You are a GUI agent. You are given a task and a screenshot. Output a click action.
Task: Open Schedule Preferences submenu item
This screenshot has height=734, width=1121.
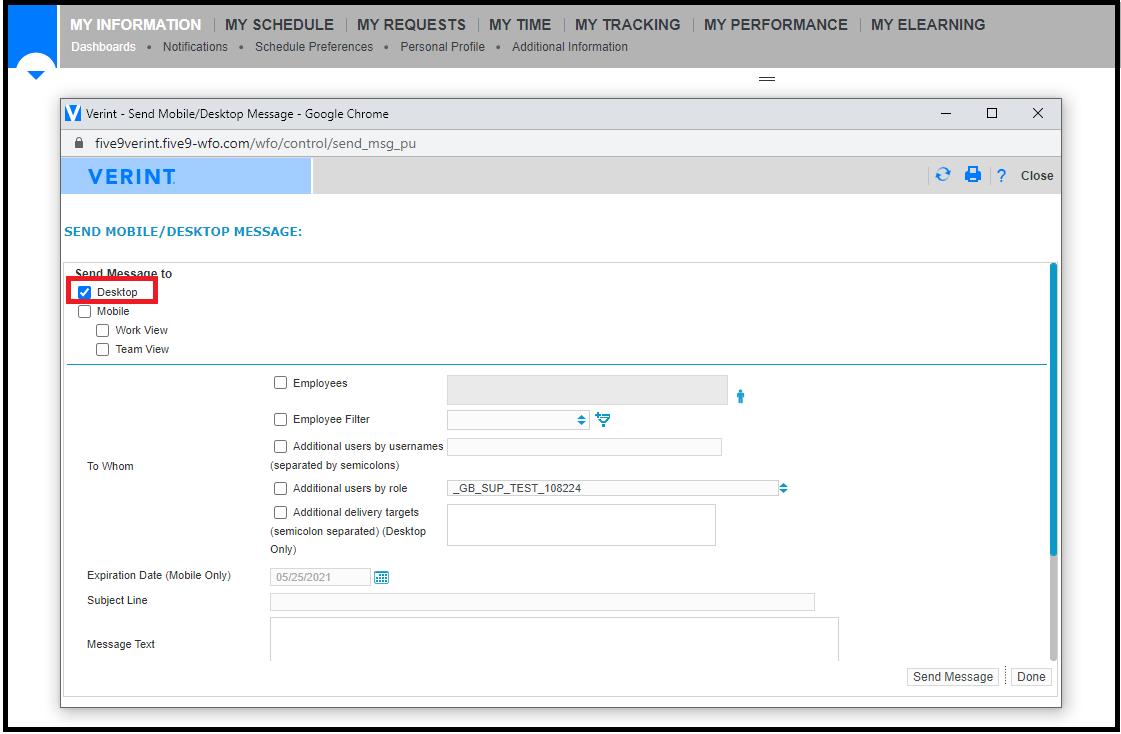click(314, 46)
